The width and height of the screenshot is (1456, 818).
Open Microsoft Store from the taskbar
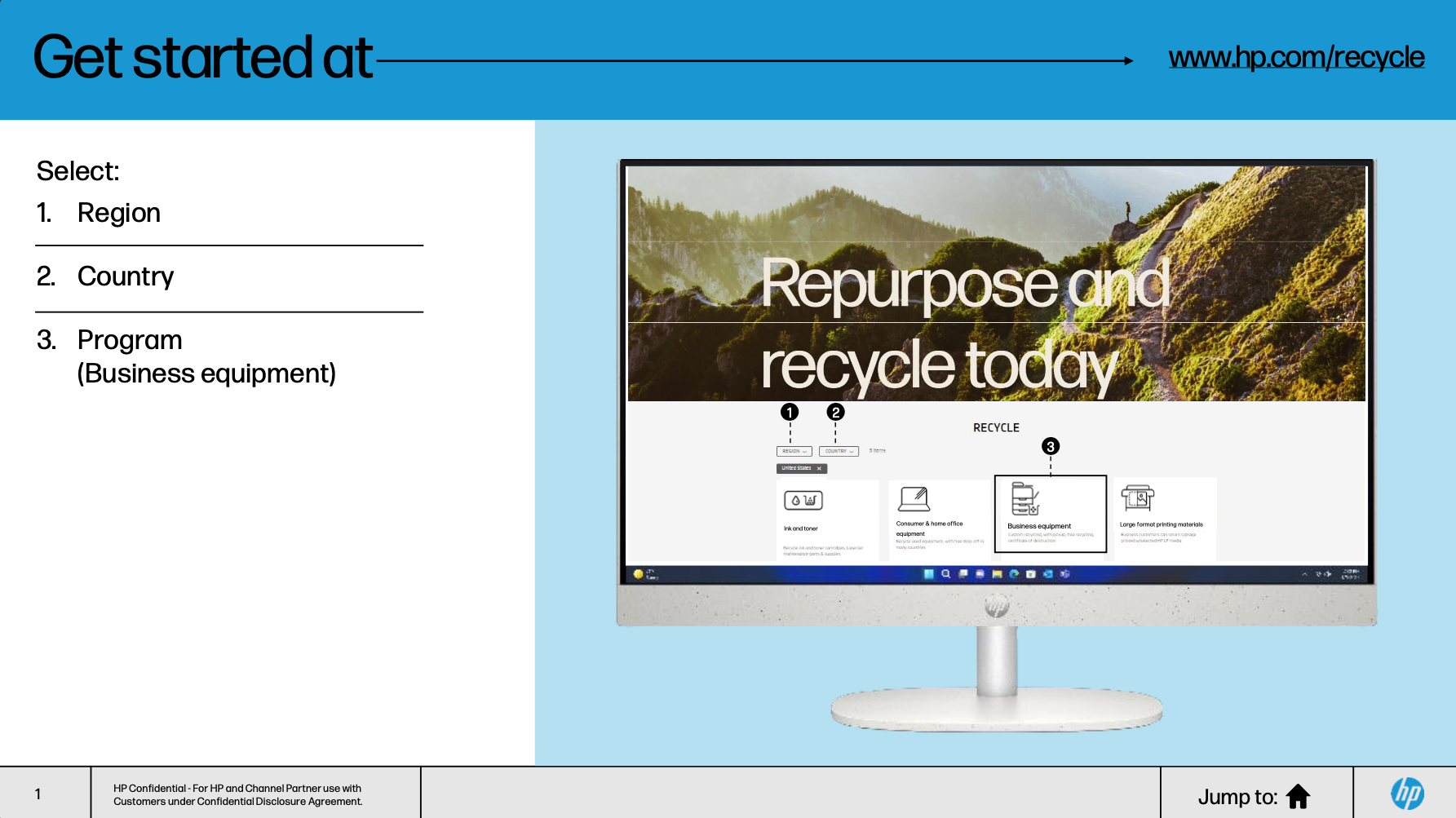(x=1031, y=574)
